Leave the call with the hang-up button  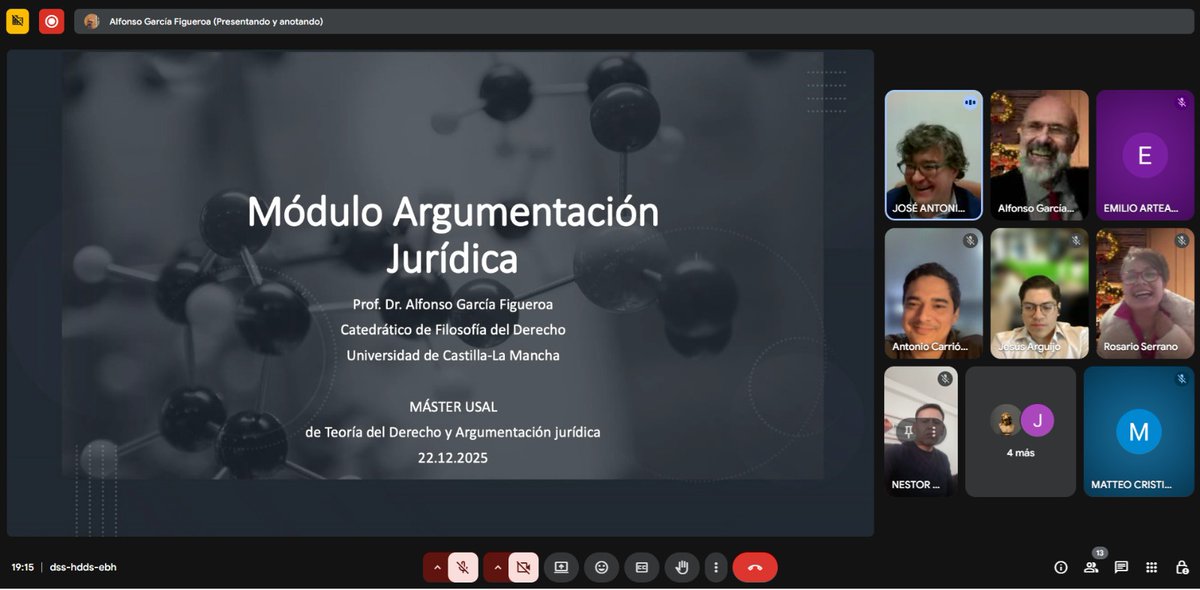coord(755,567)
